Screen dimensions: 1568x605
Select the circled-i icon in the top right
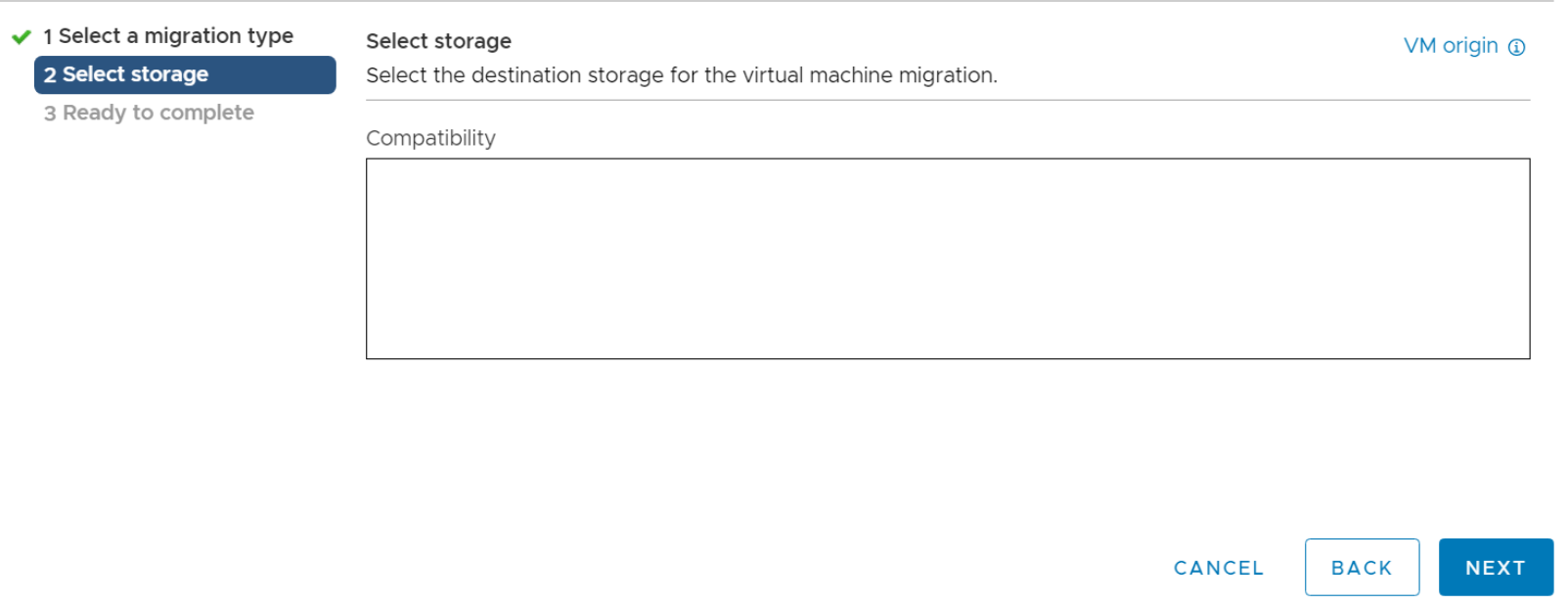coord(1518,45)
